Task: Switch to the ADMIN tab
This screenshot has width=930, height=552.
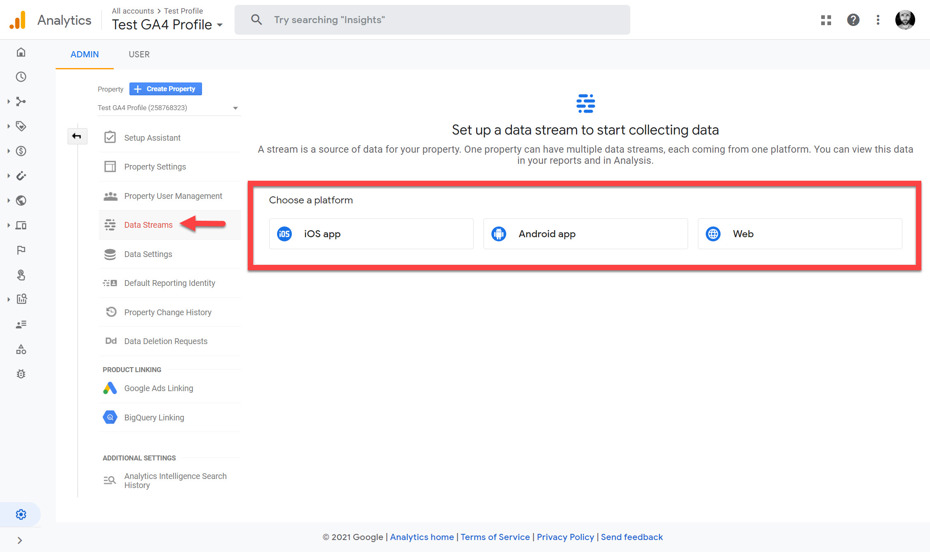Action: click(x=84, y=54)
